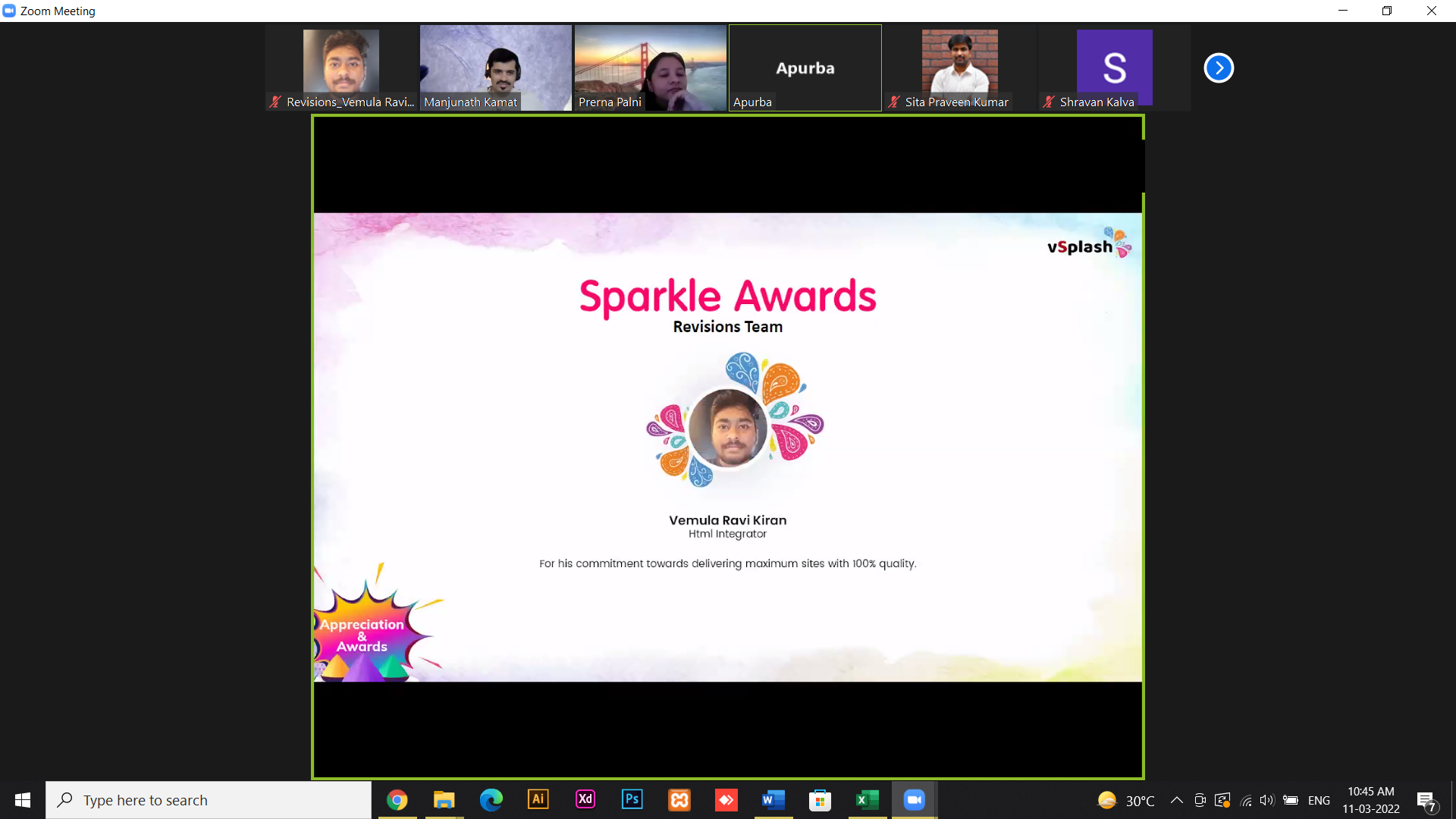
Task: Select the Apurba participant tile
Action: point(805,67)
